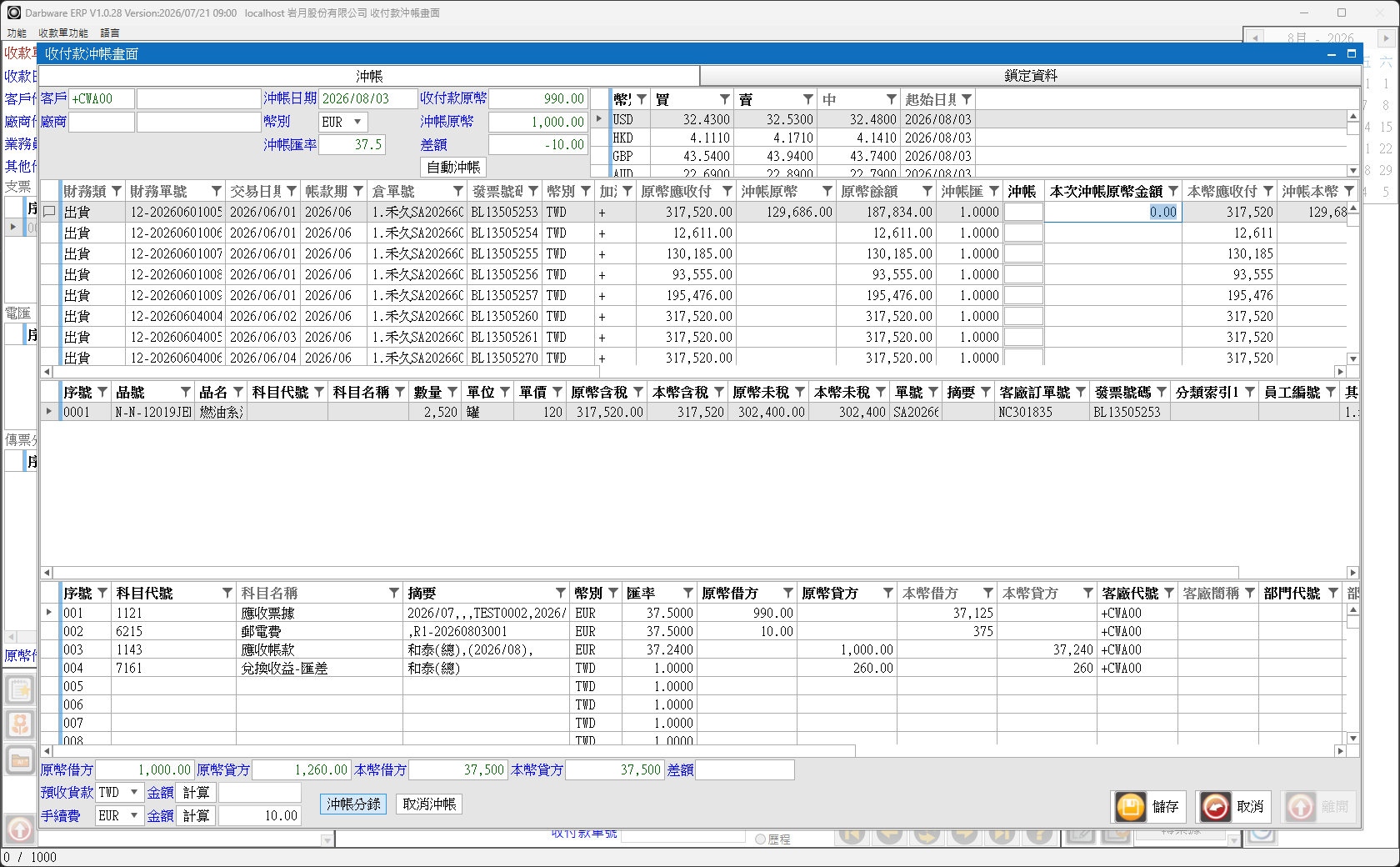Image resolution: width=1400 pixels, height=867 pixels.
Task: Tick 沖帳 checkbox for 12-20260601009 row
Action: coord(1023,295)
